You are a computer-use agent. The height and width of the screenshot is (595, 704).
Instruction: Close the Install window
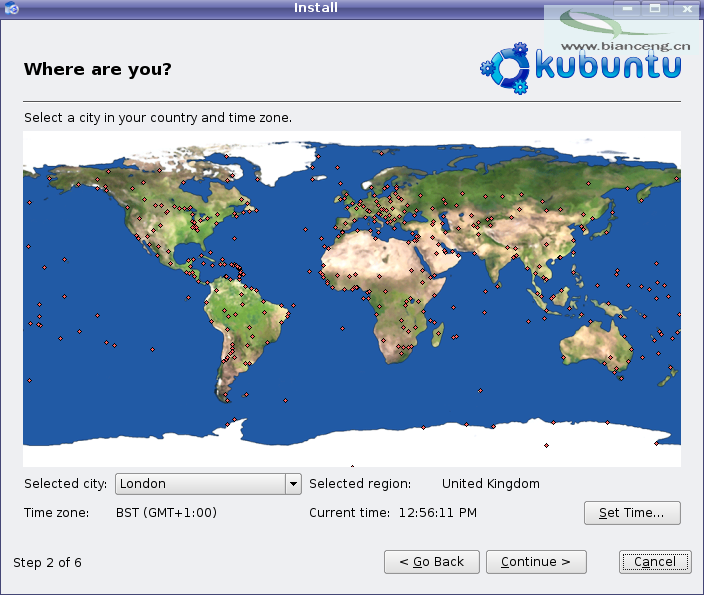point(687,8)
